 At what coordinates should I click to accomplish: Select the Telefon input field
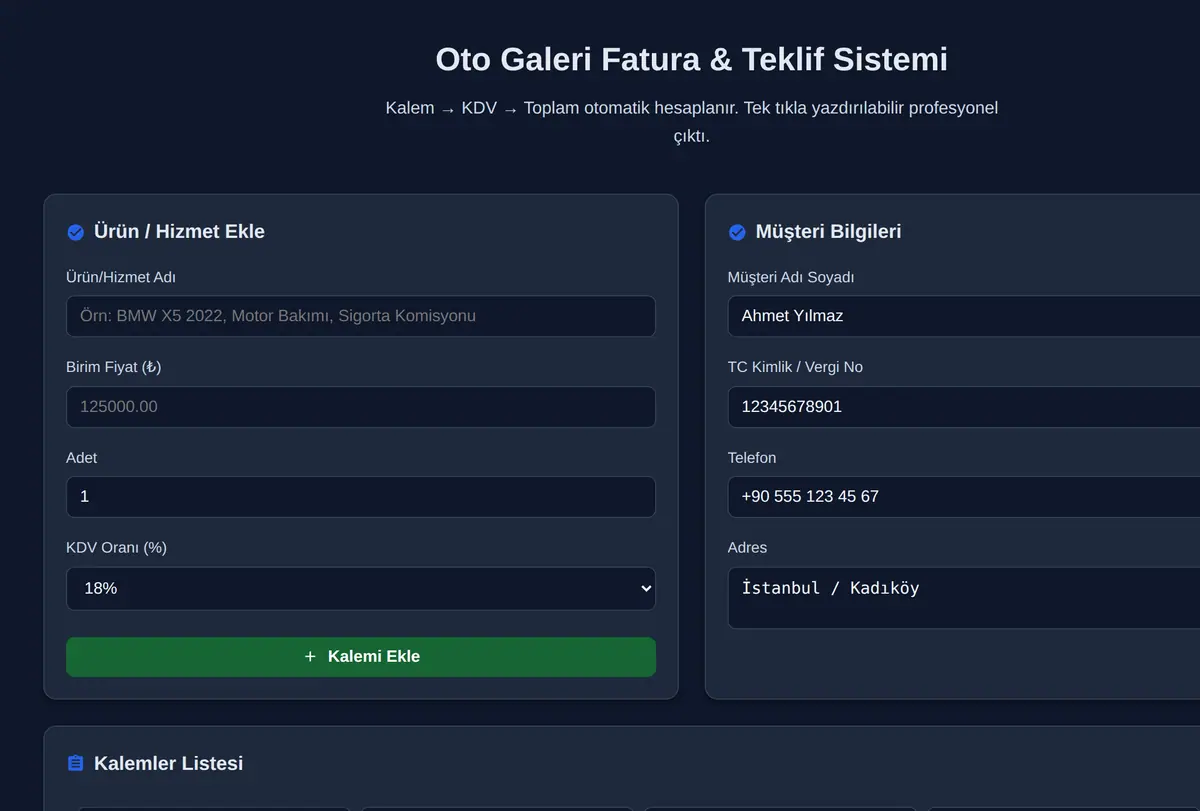coord(964,497)
